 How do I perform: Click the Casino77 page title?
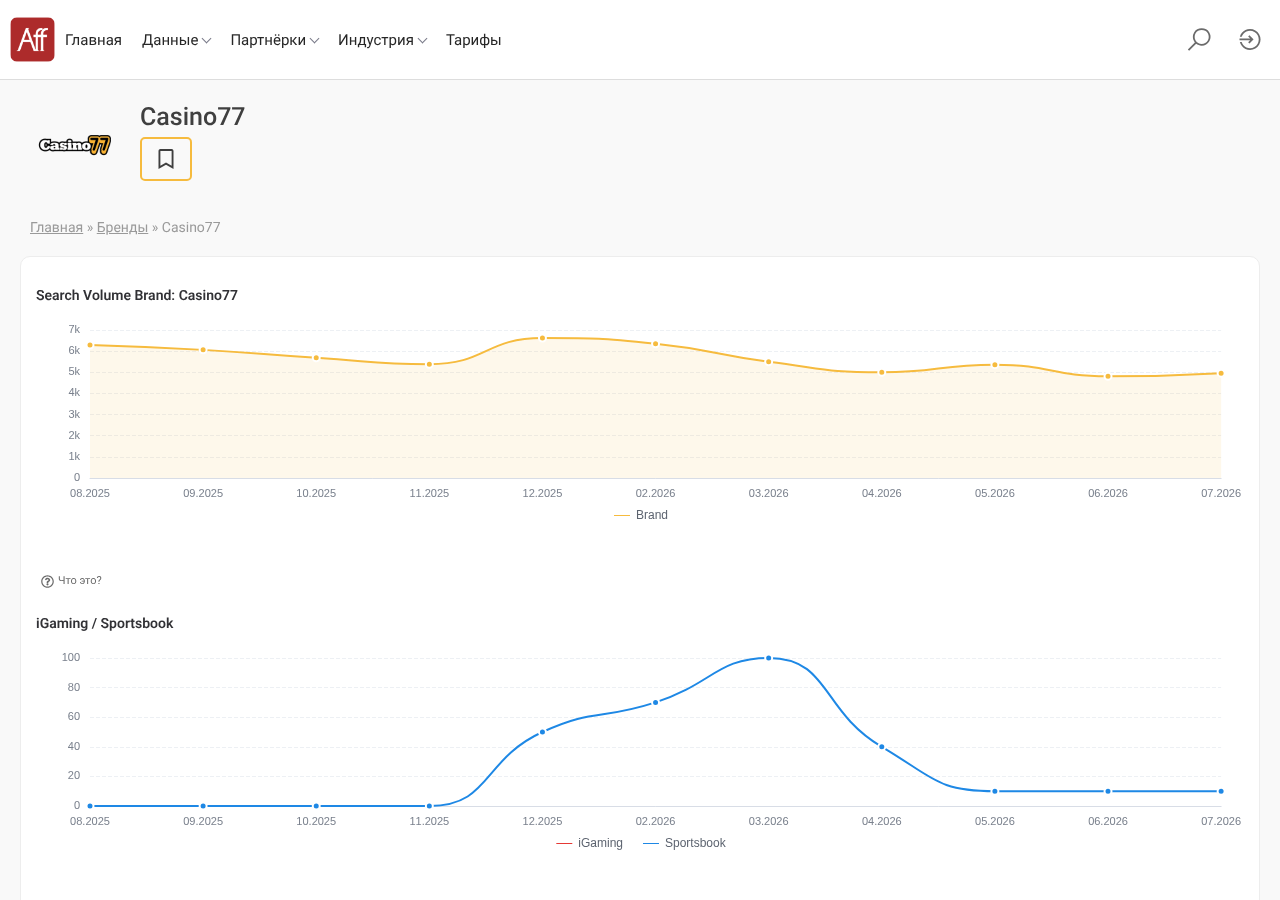(193, 116)
